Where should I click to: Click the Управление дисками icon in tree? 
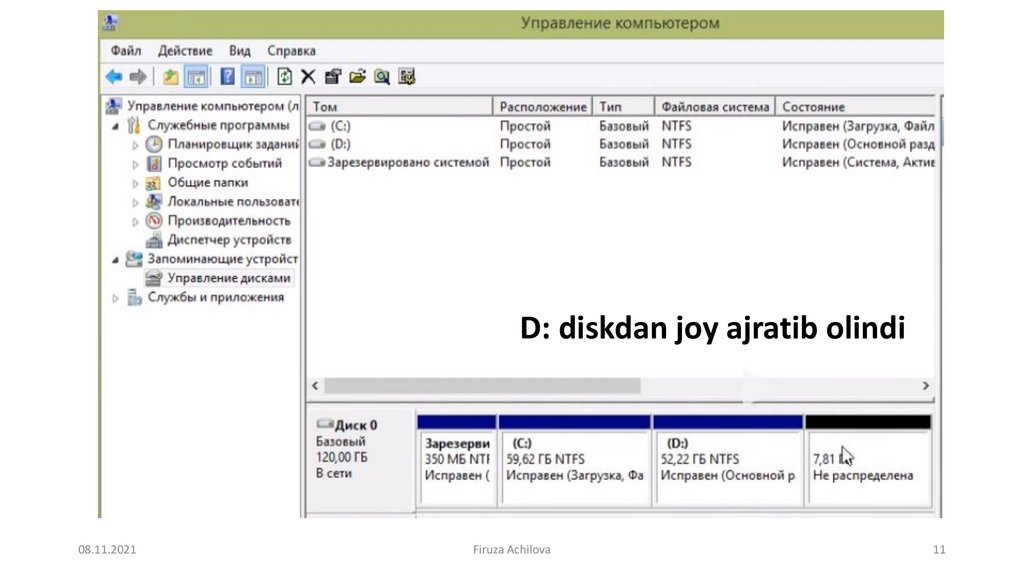pyautogui.click(x=154, y=278)
